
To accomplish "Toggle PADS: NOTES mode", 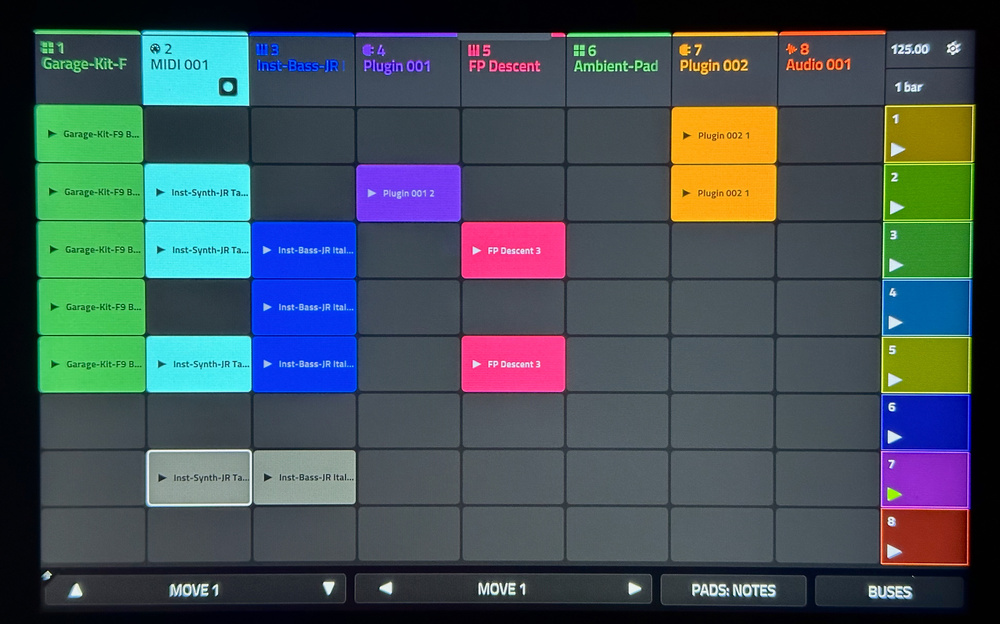I will click(733, 590).
